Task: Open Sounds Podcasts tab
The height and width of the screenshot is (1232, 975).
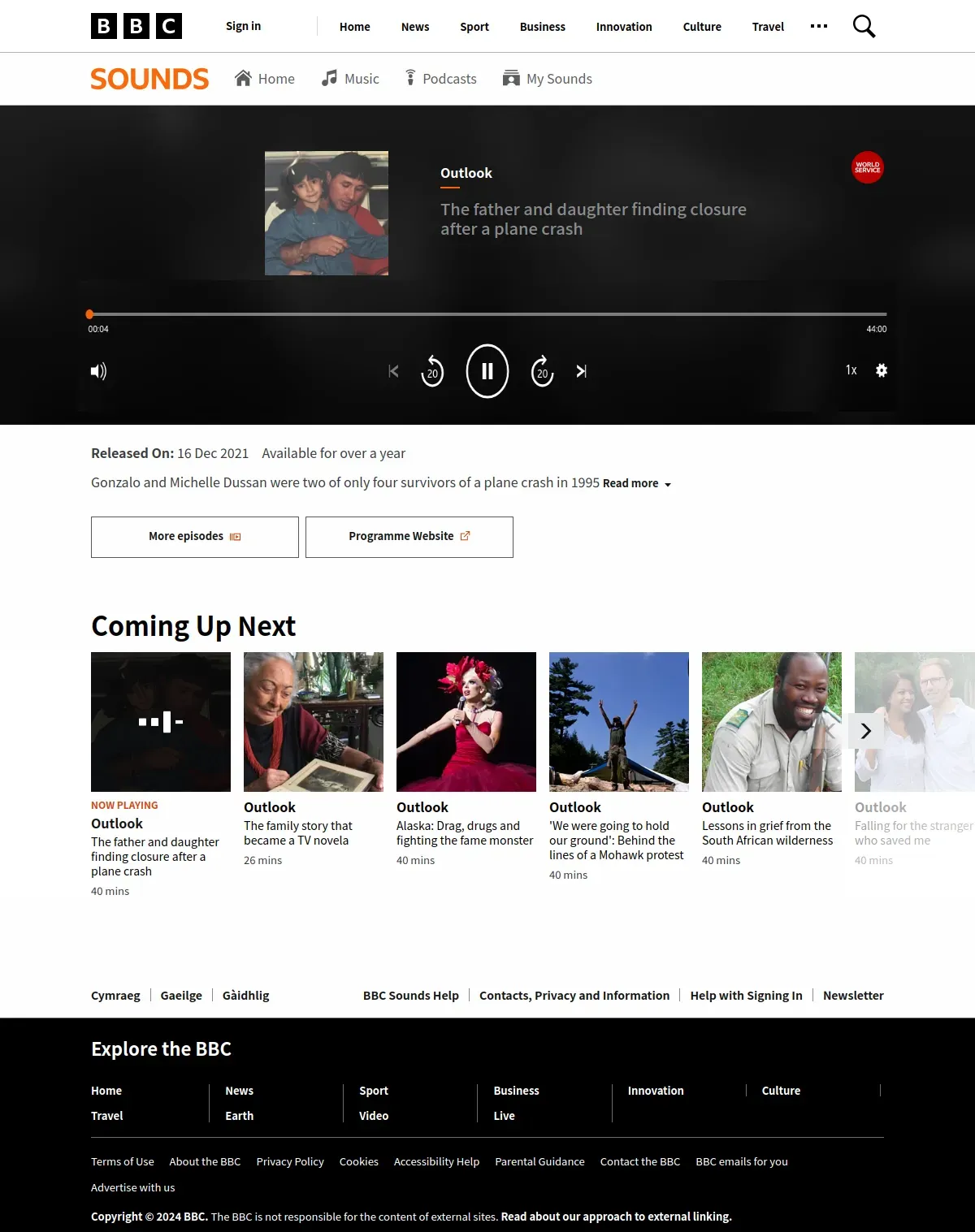Action: (x=441, y=79)
